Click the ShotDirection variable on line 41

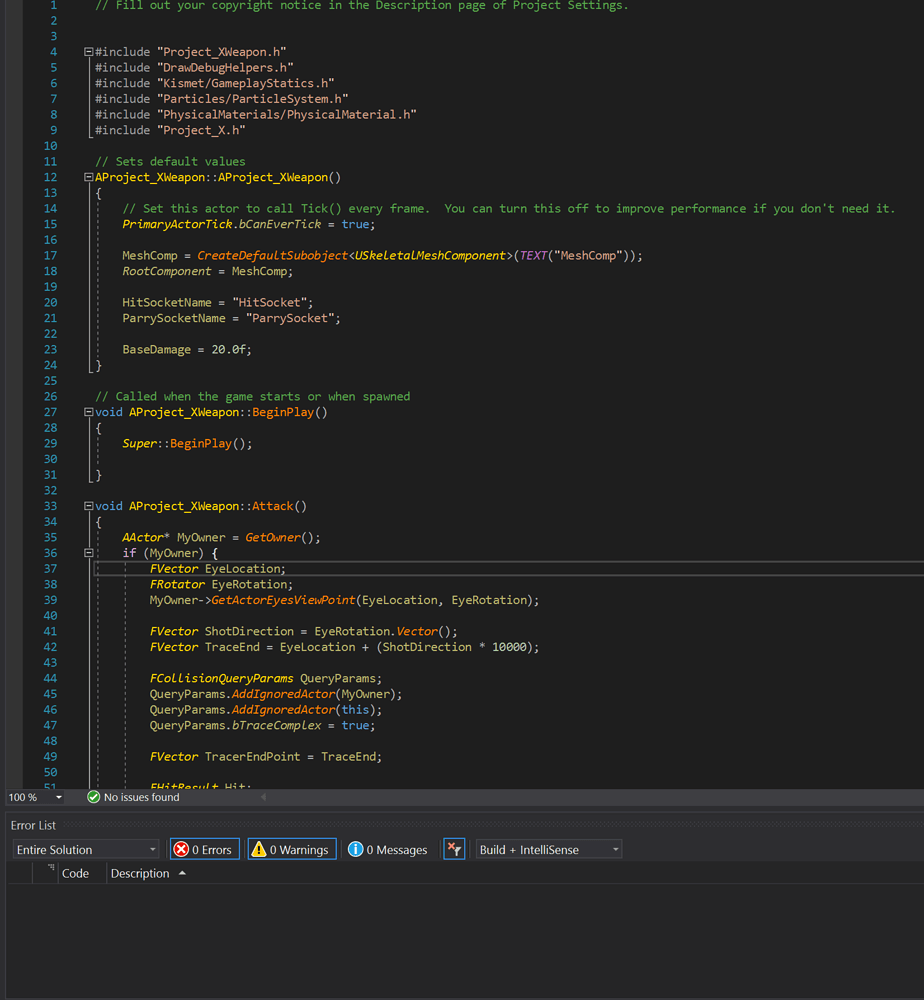coord(249,631)
